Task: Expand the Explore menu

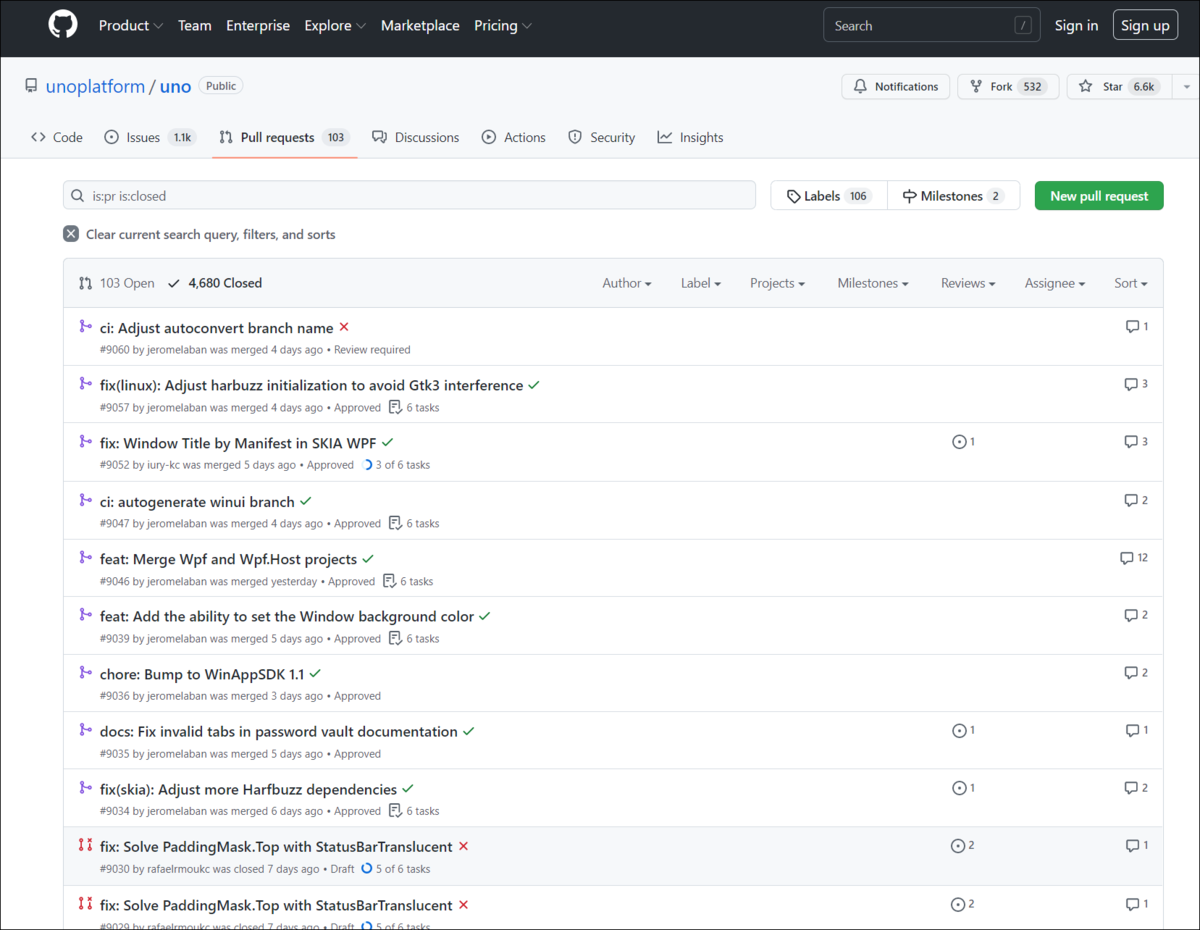Action: [335, 26]
